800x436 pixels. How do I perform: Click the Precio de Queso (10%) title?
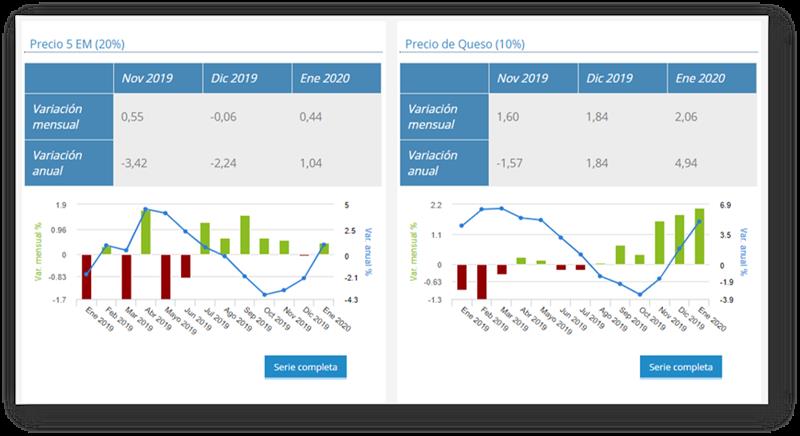tap(465, 44)
